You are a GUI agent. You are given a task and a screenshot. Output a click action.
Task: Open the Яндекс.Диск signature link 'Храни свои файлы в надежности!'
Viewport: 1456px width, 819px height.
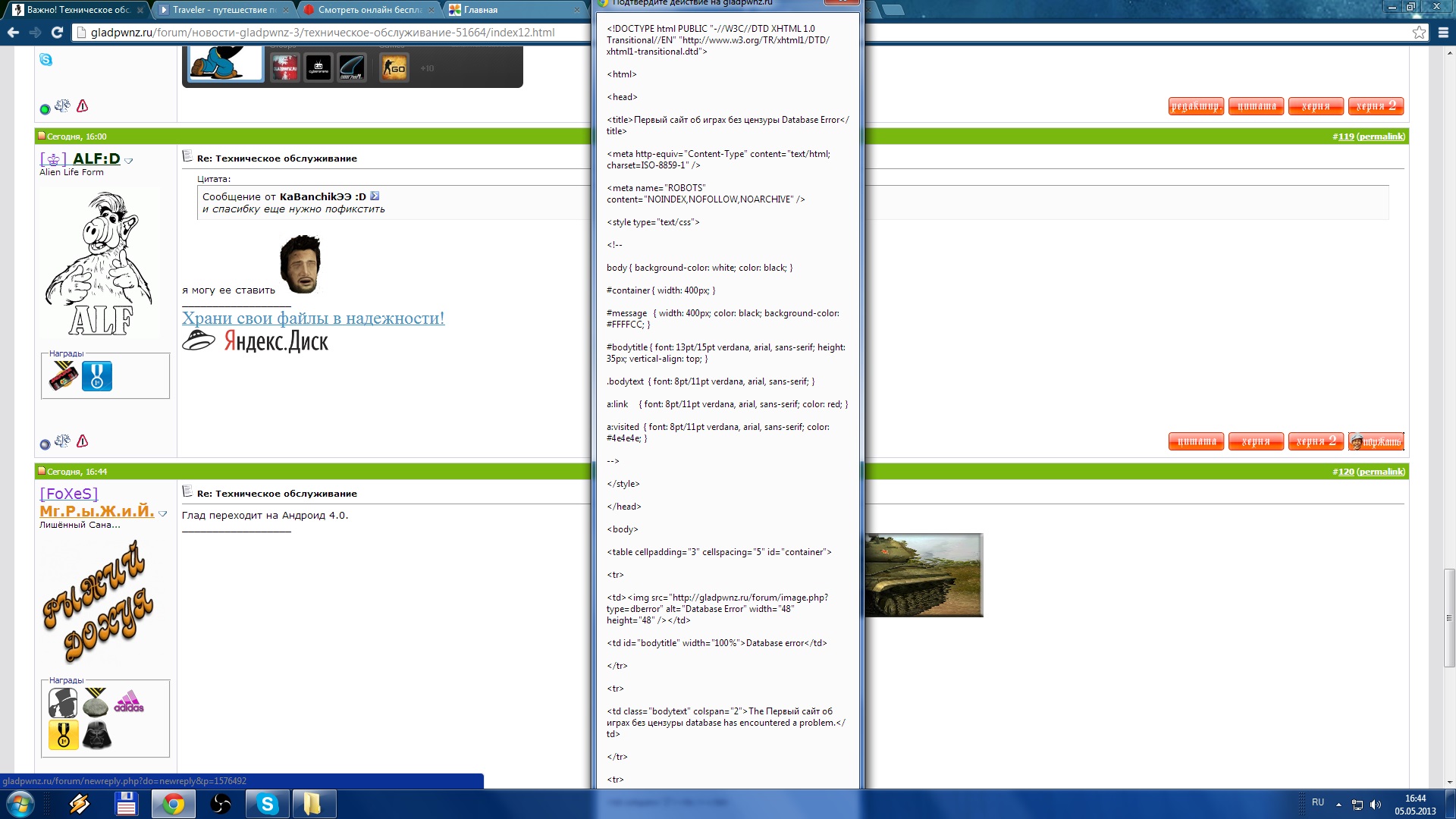312,318
